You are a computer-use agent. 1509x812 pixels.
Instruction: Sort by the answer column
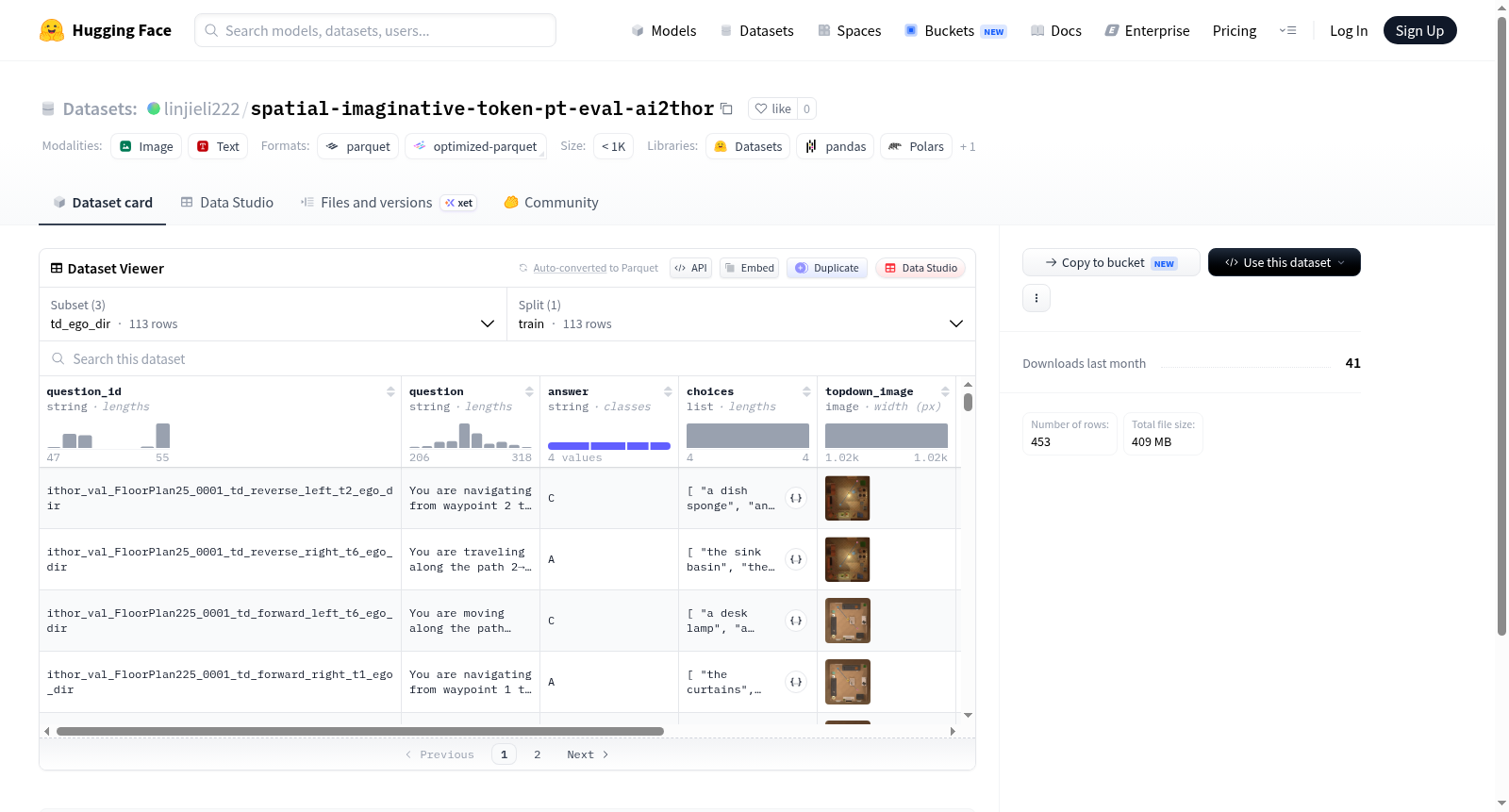pyautogui.click(x=668, y=391)
